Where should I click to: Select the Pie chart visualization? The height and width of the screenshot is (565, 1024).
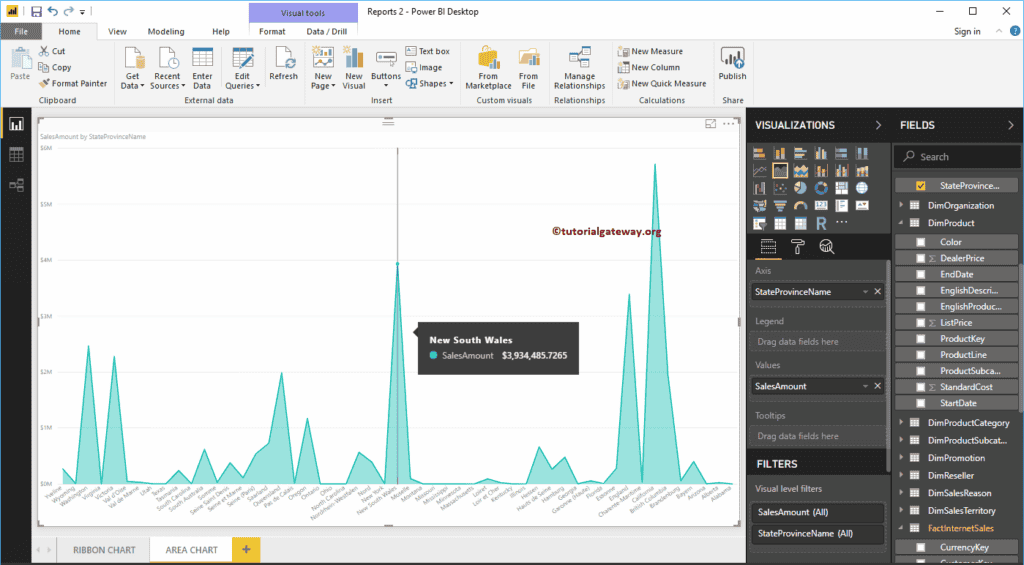[x=801, y=188]
